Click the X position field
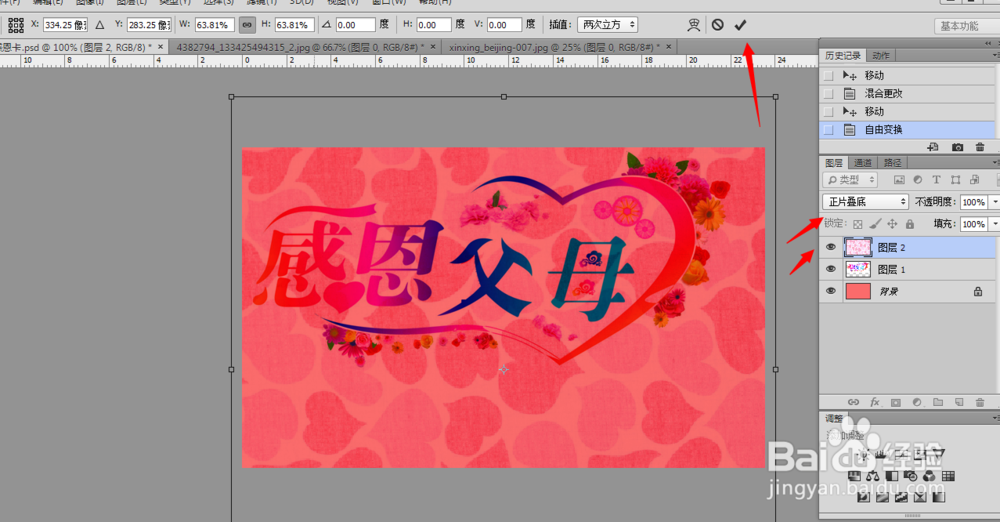Image resolution: width=1000 pixels, height=522 pixels. (65, 25)
